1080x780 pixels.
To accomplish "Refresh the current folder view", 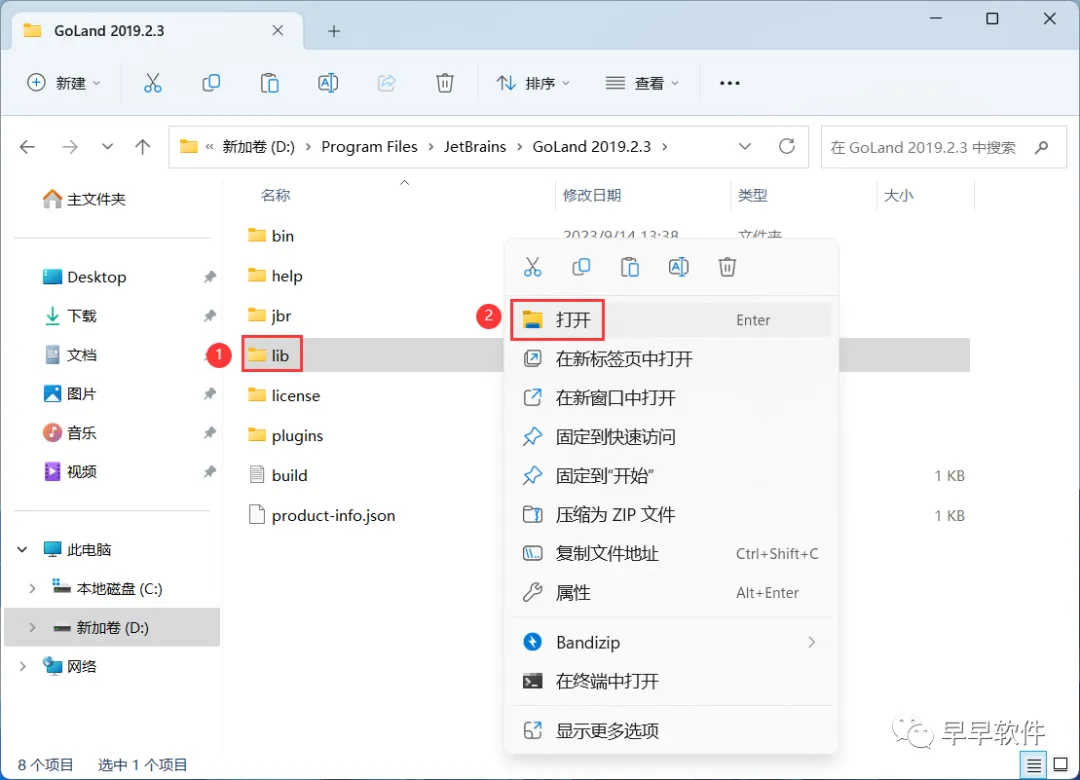I will [787, 146].
